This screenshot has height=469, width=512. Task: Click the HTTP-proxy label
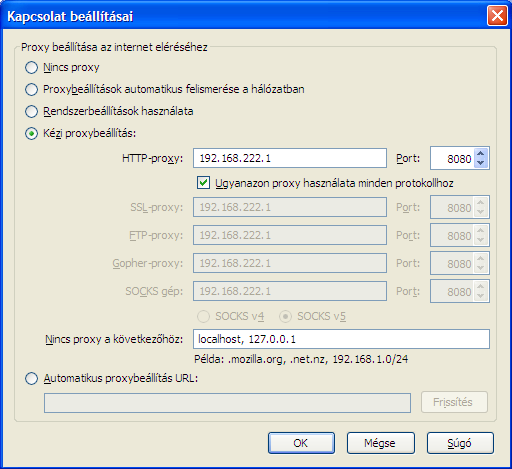[153, 158]
